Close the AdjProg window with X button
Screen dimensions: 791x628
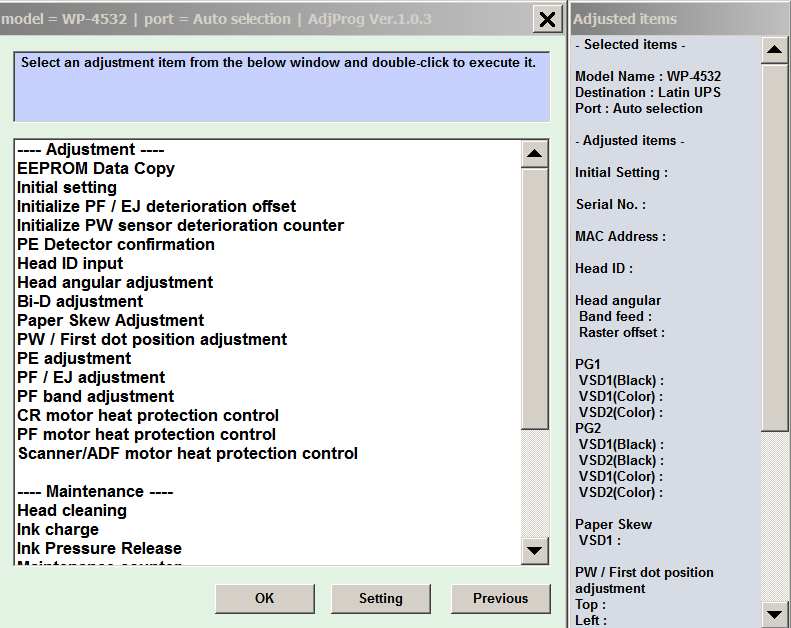pyautogui.click(x=547, y=20)
